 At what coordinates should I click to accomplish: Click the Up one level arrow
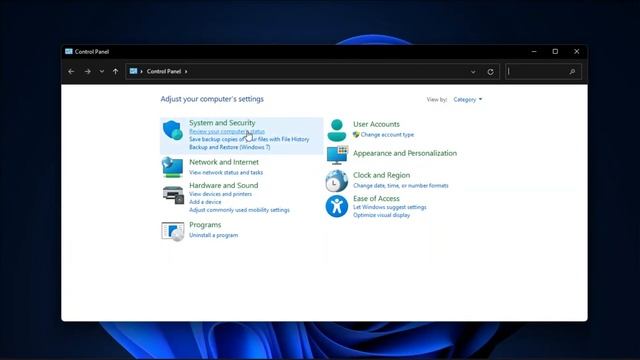pyautogui.click(x=116, y=71)
